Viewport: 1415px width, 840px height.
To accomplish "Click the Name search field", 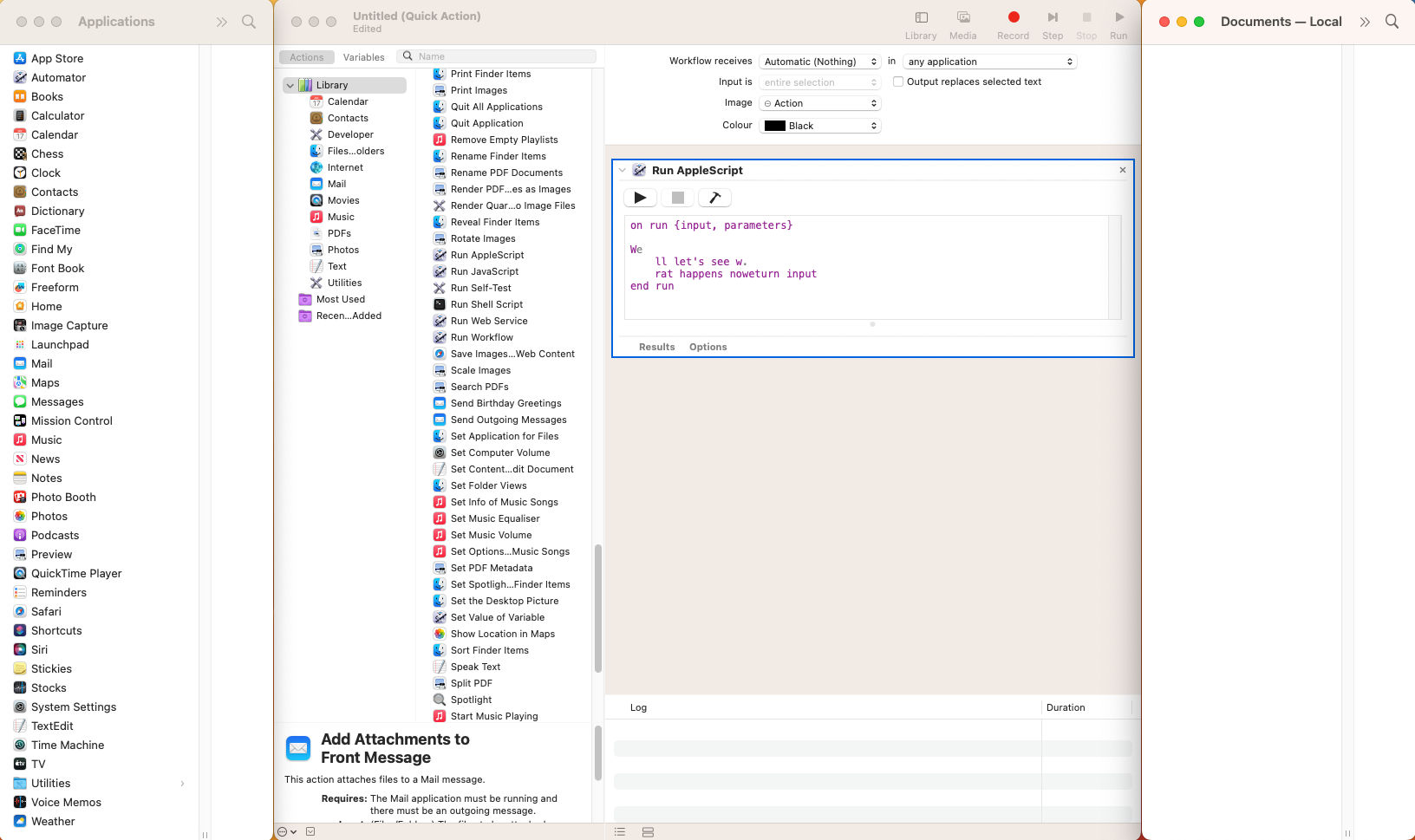I will pyautogui.click(x=497, y=56).
